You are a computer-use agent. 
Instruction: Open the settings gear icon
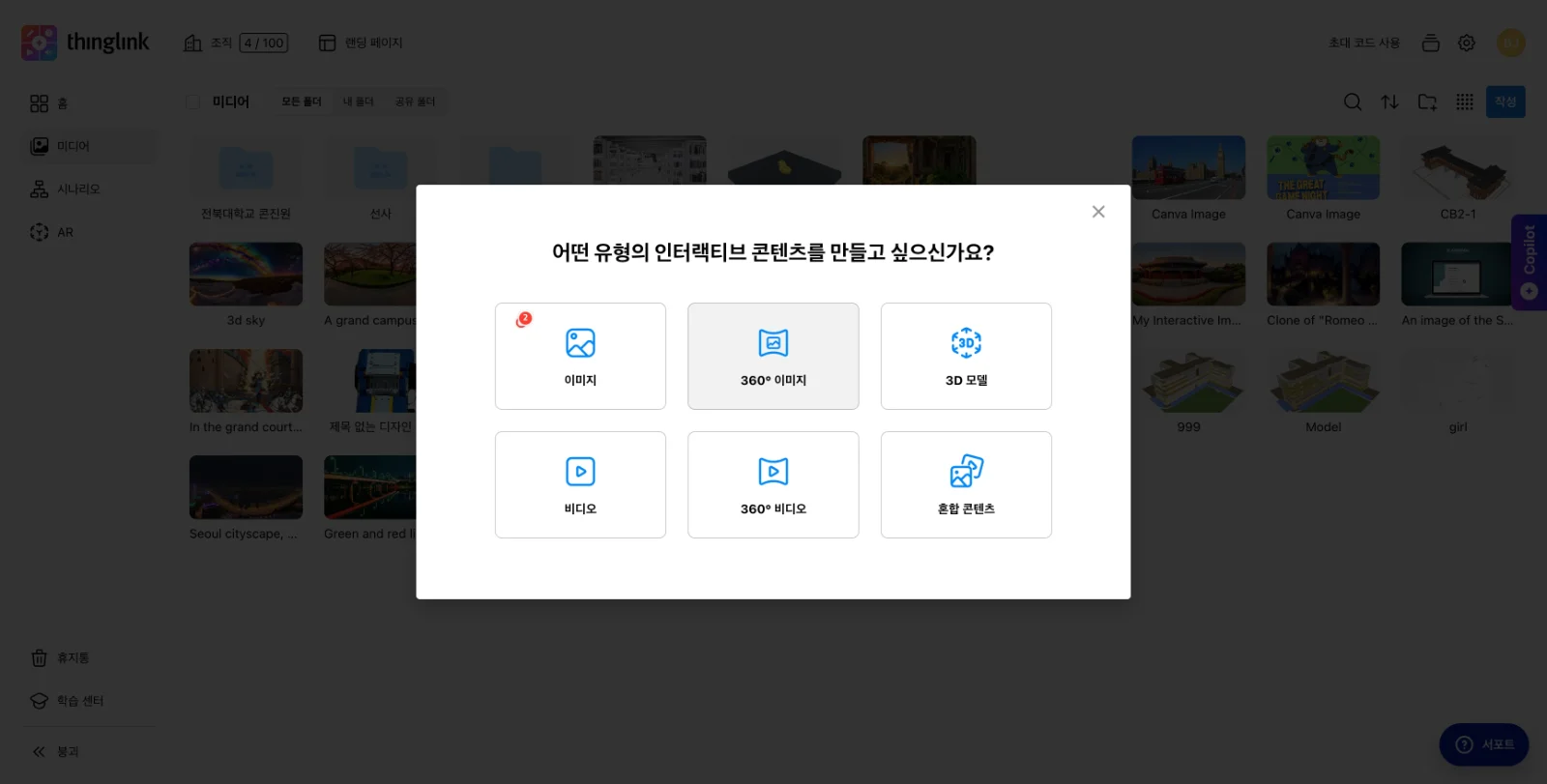(1467, 43)
